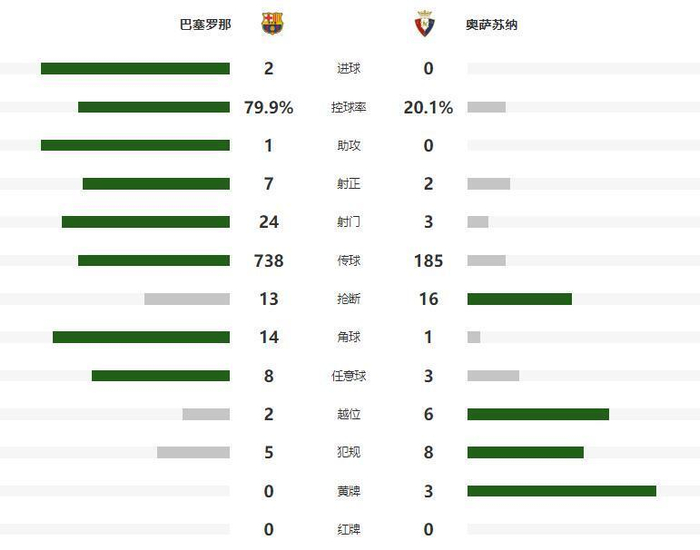
Task: Click the 角球 stat label
Action: click(349, 337)
